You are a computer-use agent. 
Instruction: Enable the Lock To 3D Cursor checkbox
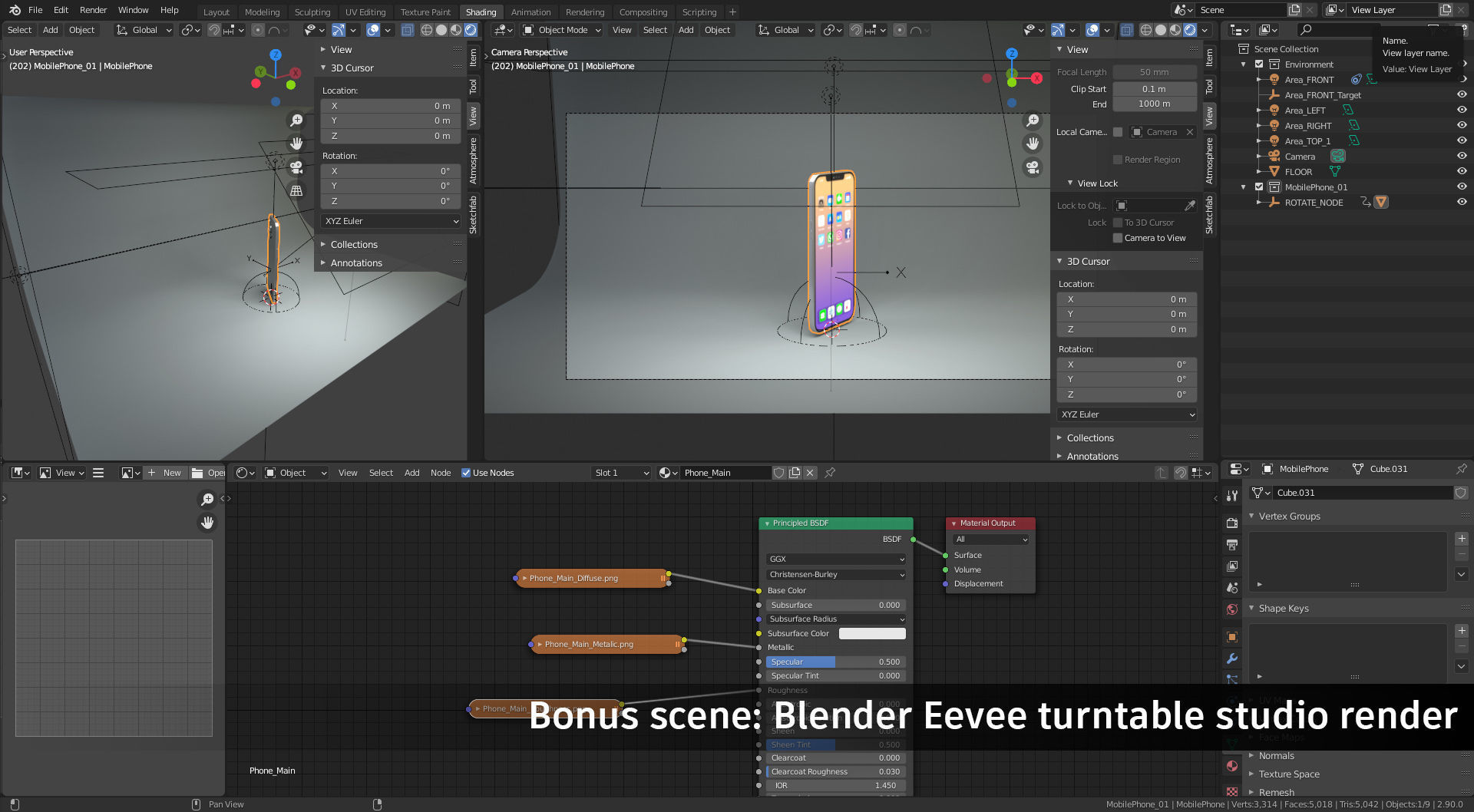pyautogui.click(x=1118, y=223)
